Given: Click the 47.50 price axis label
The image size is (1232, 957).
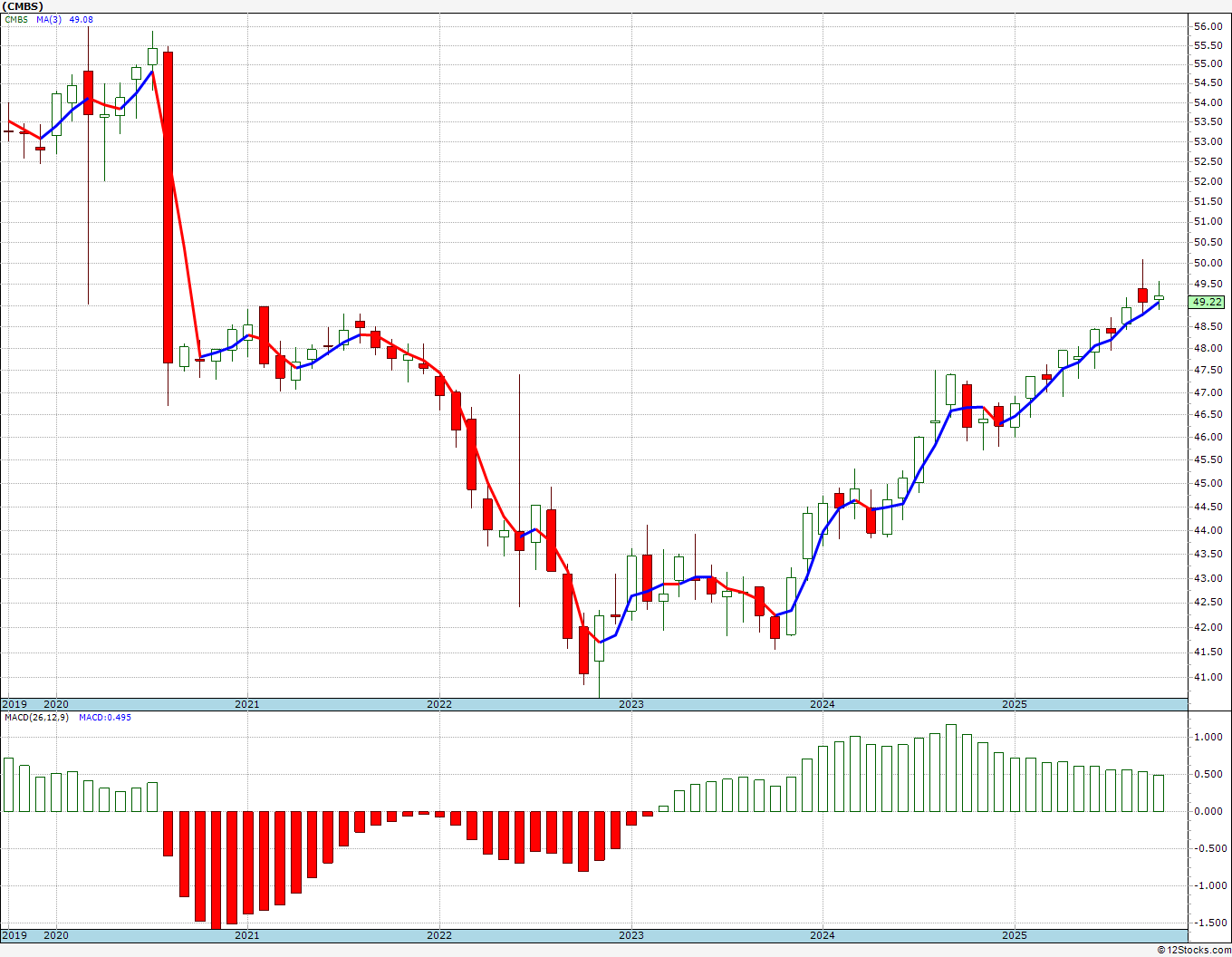Looking at the screenshot, I should (1208, 370).
